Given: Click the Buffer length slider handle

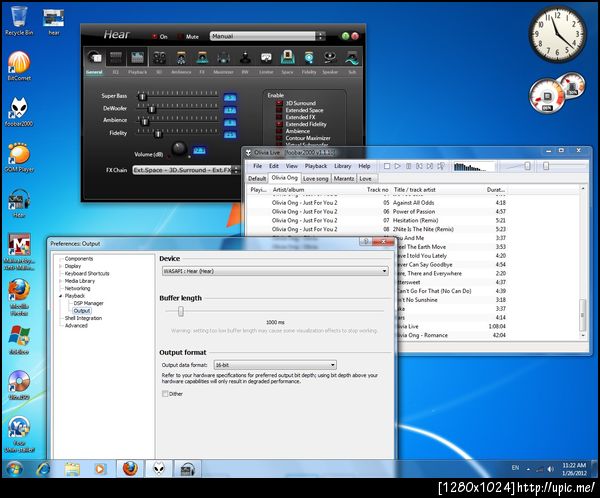Looking at the screenshot, I should [181, 311].
